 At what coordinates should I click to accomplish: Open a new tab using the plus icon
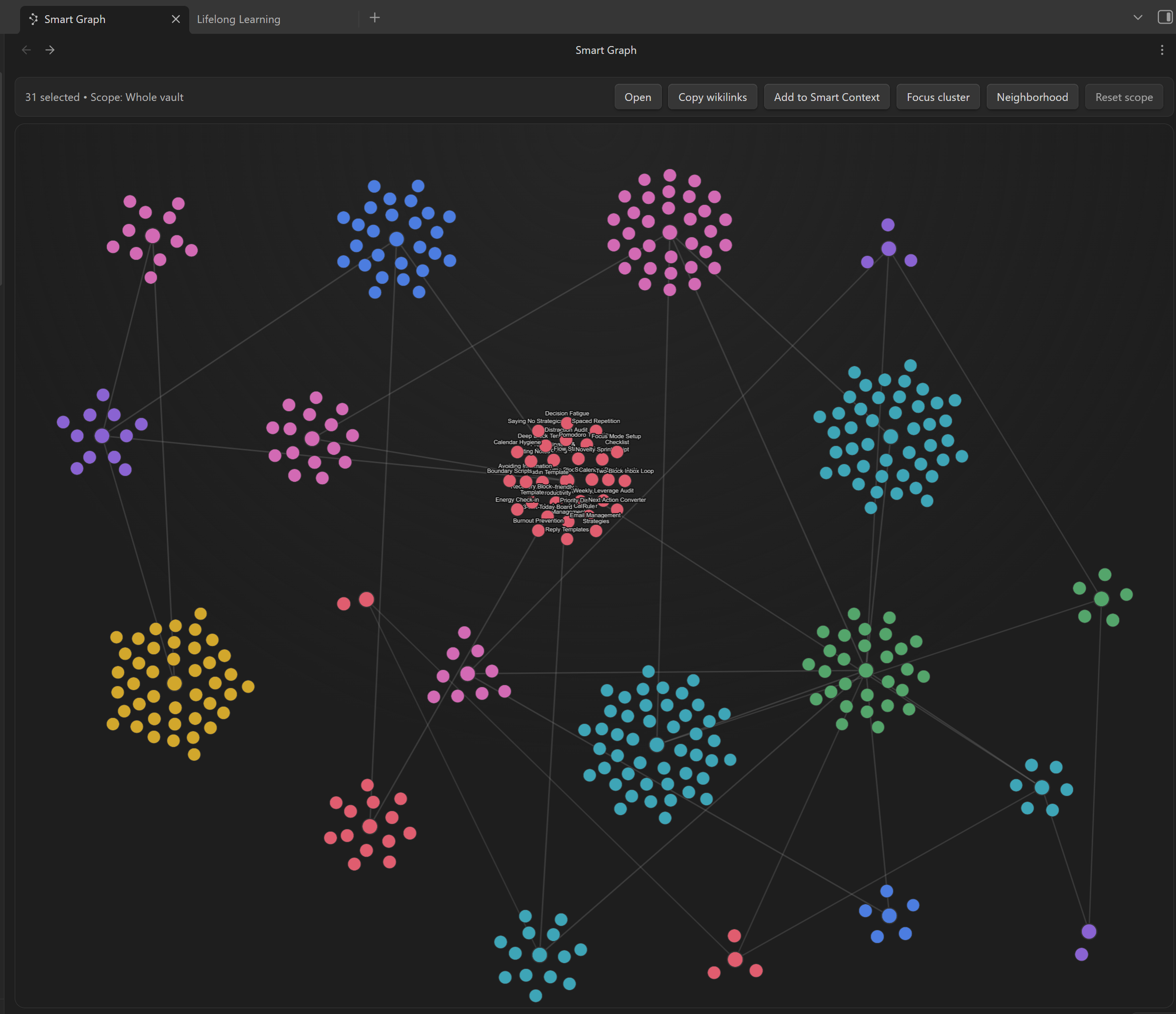coord(375,18)
